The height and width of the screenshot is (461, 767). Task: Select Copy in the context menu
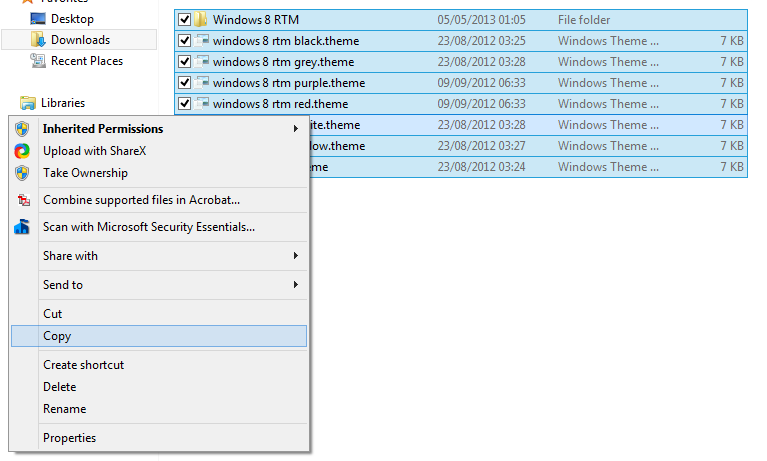click(x=159, y=336)
